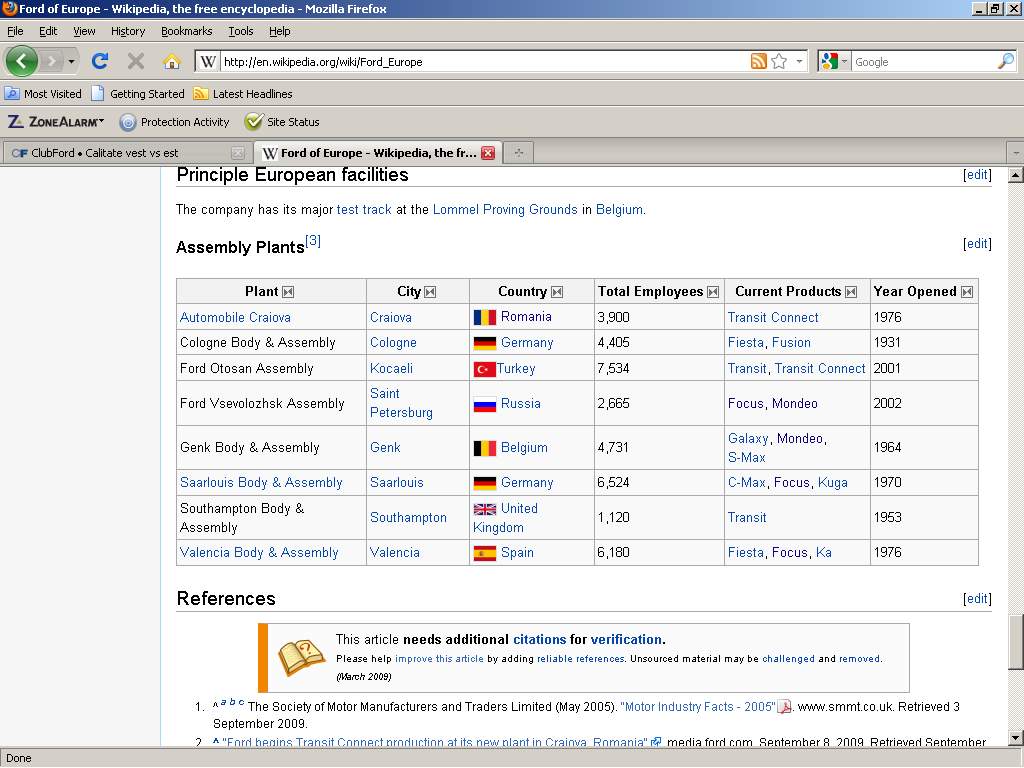Viewport: 1024px width, 768px height.
Task: Go to the Home page icon
Action: (x=172, y=61)
